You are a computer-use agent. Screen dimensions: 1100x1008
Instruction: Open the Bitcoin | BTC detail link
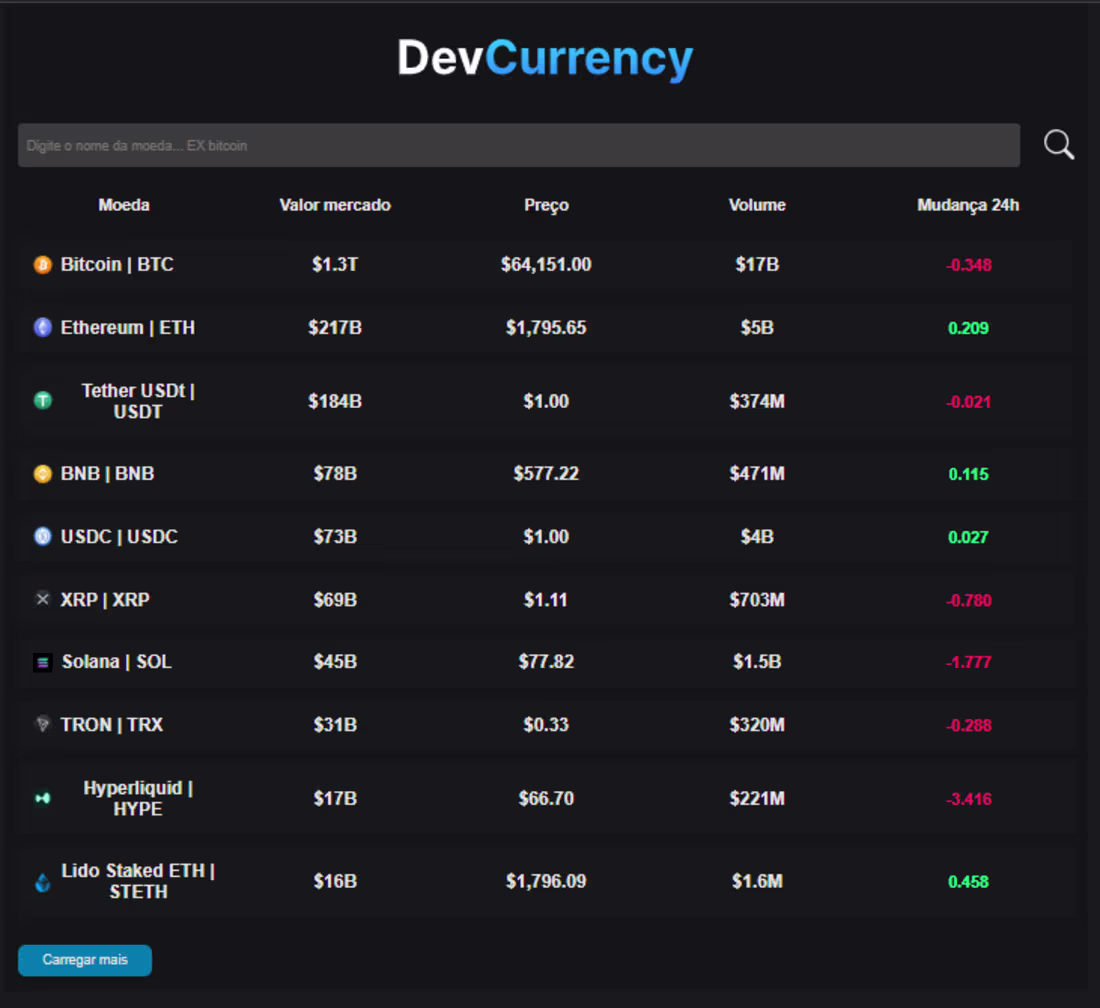pos(117,264)
